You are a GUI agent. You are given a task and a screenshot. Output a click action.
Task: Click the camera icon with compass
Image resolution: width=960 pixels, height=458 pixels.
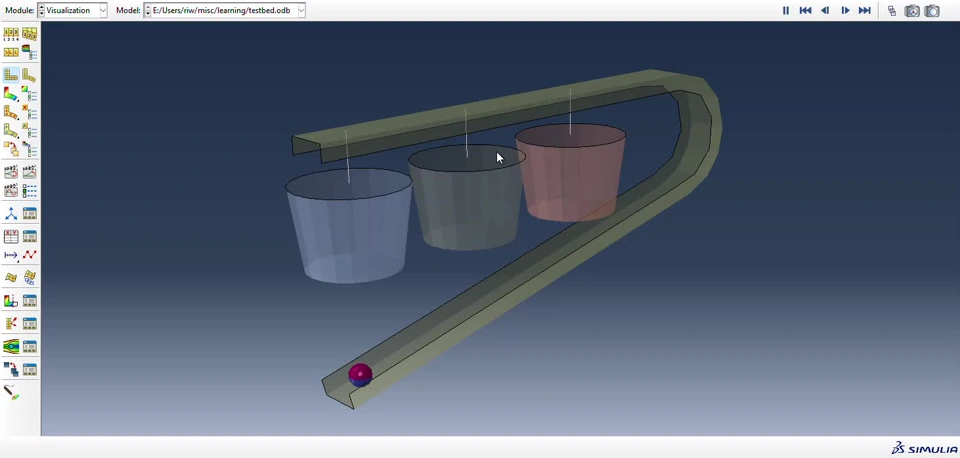coord(912,10)
